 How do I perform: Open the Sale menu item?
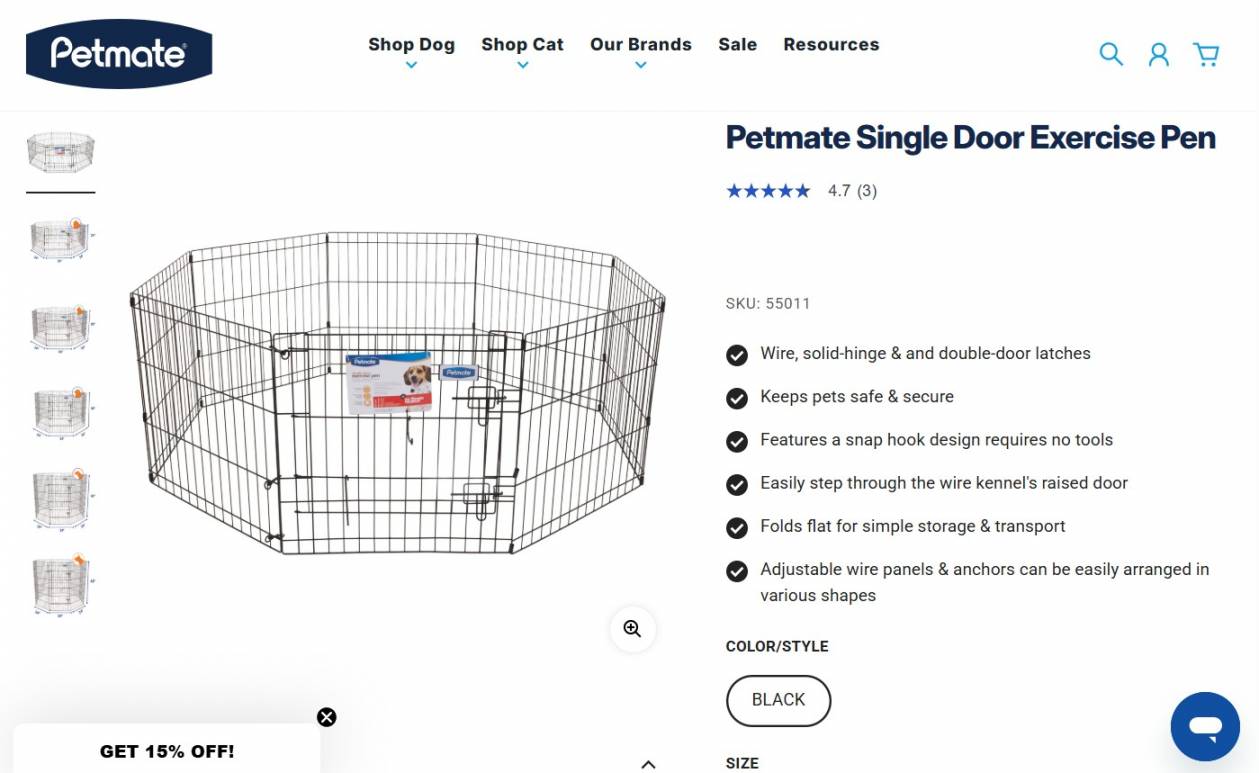click(737, 44)
